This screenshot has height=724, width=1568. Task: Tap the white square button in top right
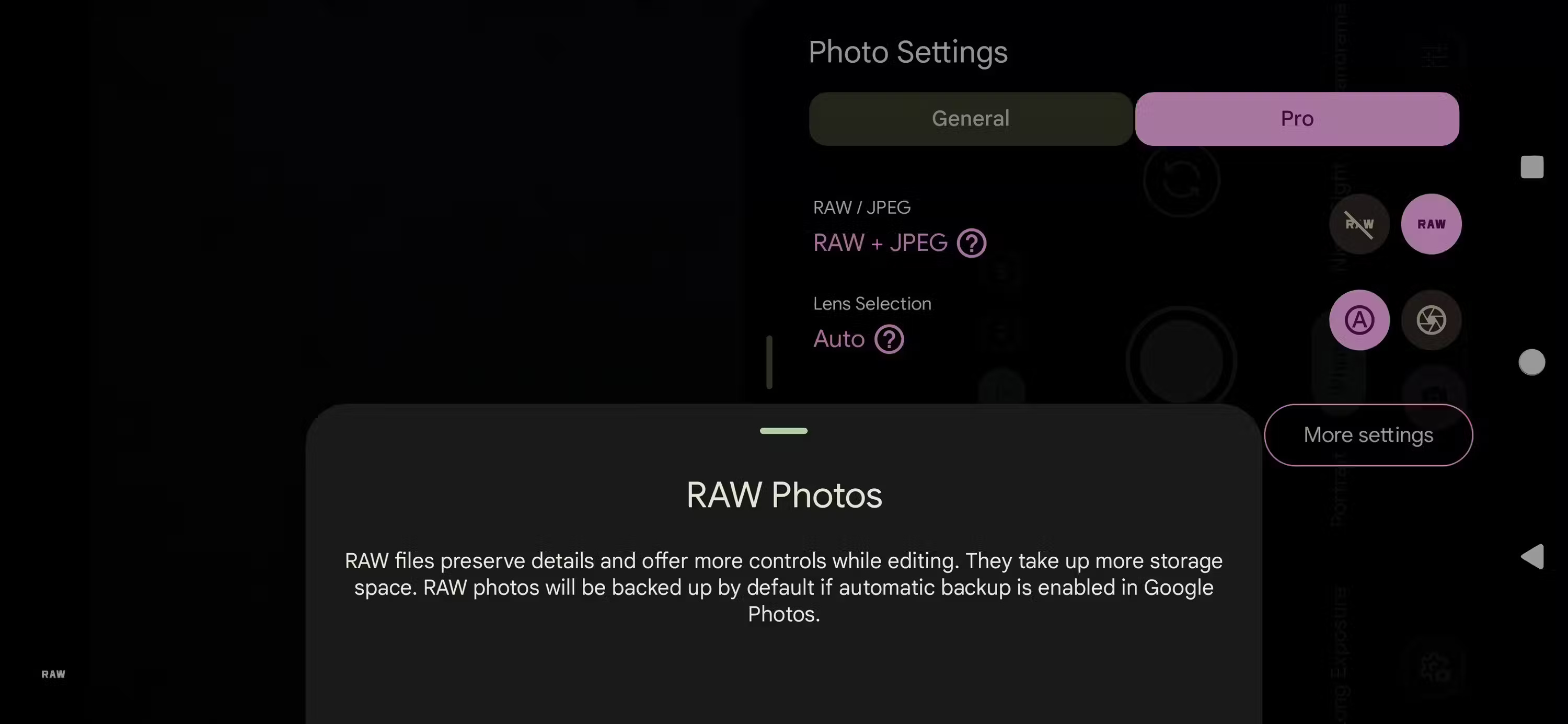1532,167
